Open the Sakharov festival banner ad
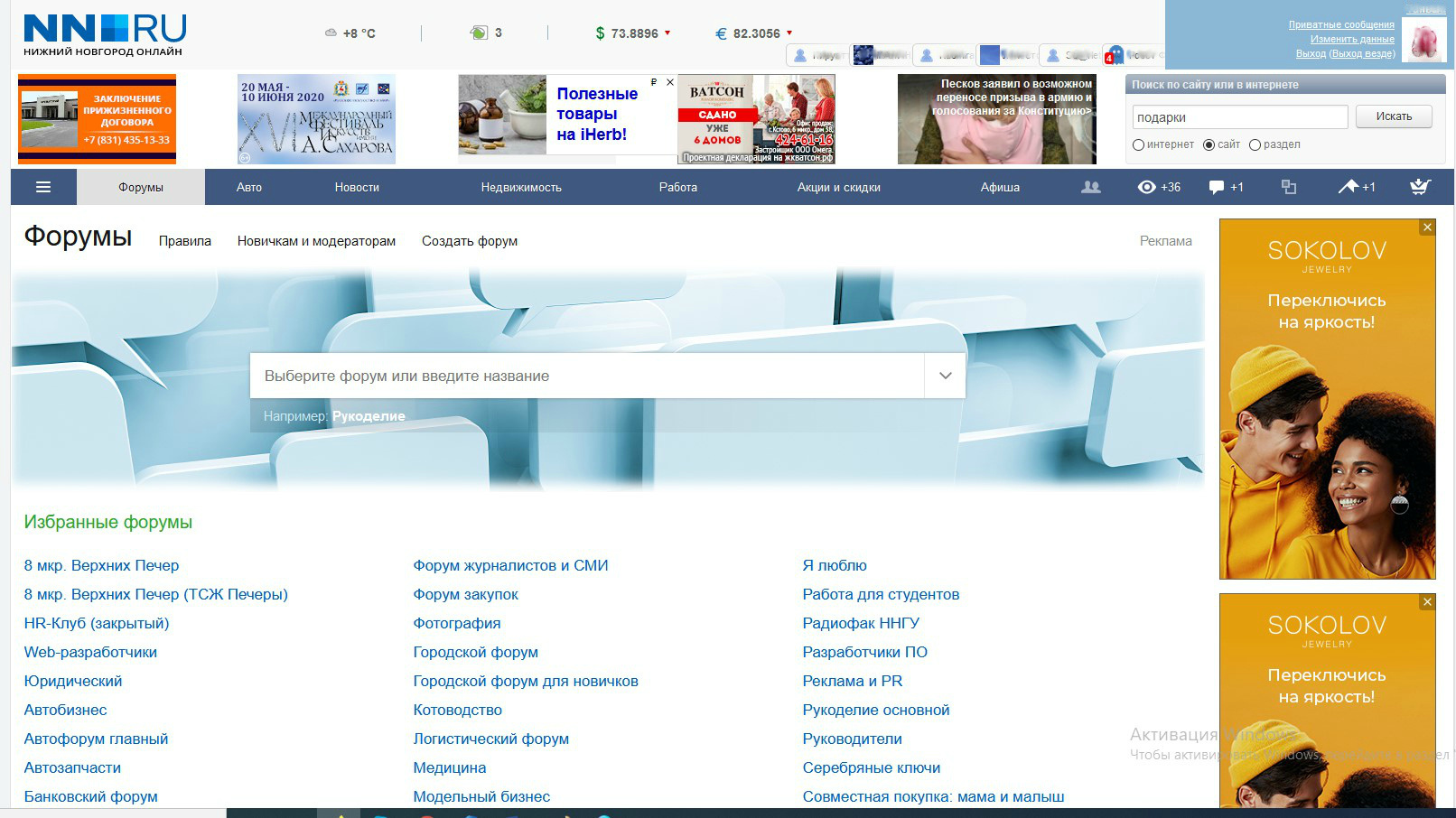1456x818 pixels. point(316,119)
